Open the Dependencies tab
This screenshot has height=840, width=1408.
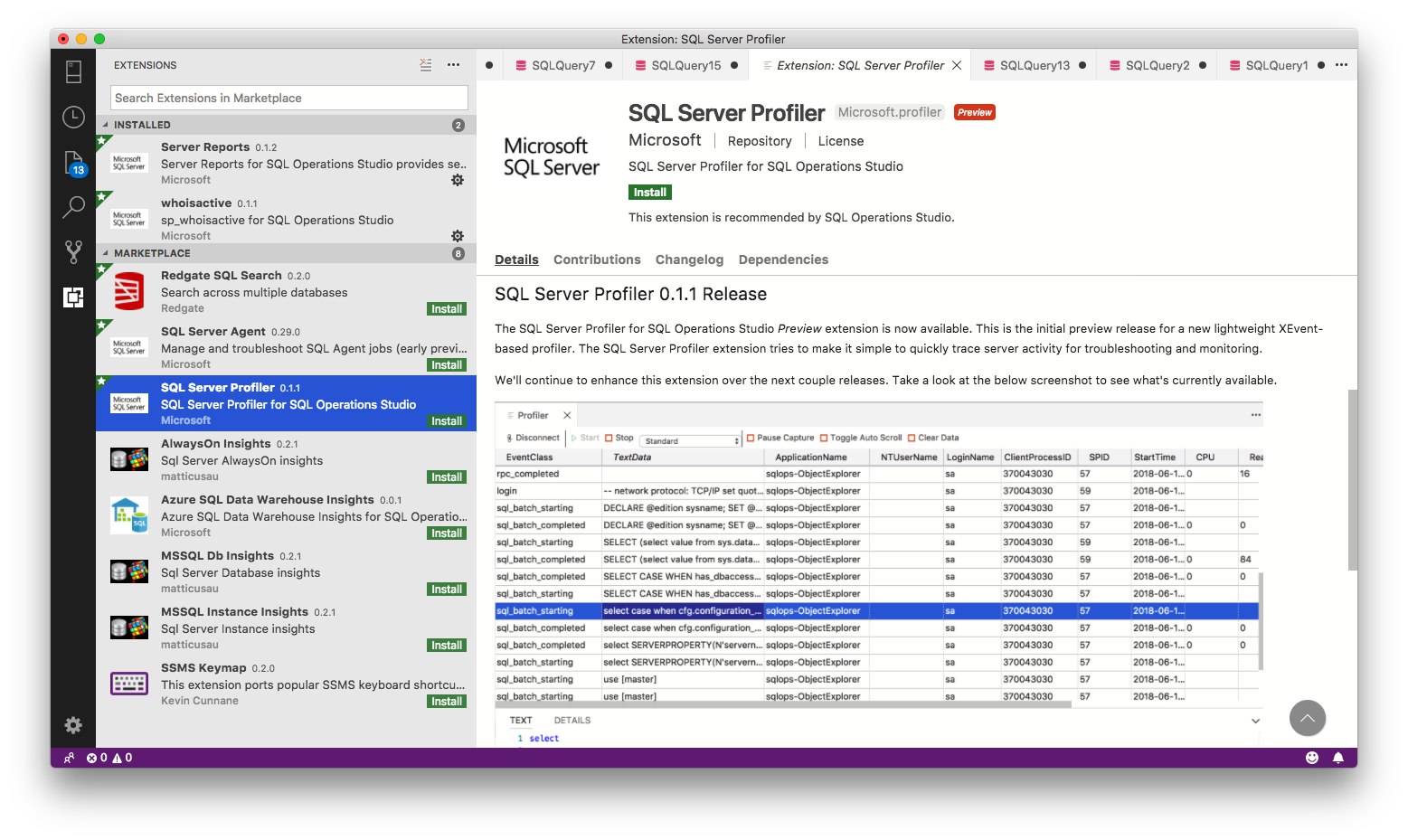click(783, 260)
